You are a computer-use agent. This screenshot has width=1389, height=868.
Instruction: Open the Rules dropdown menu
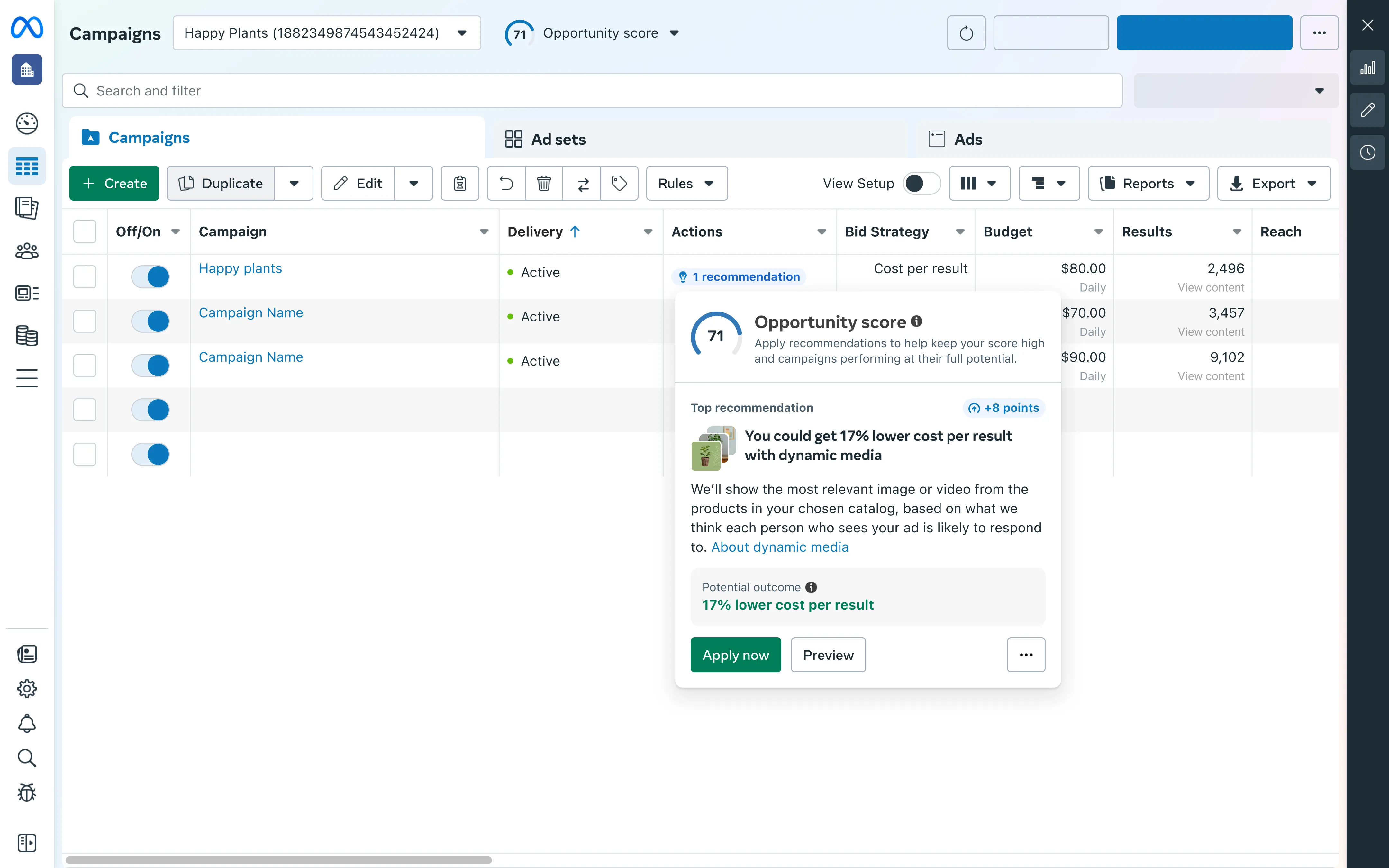[686, 183]
